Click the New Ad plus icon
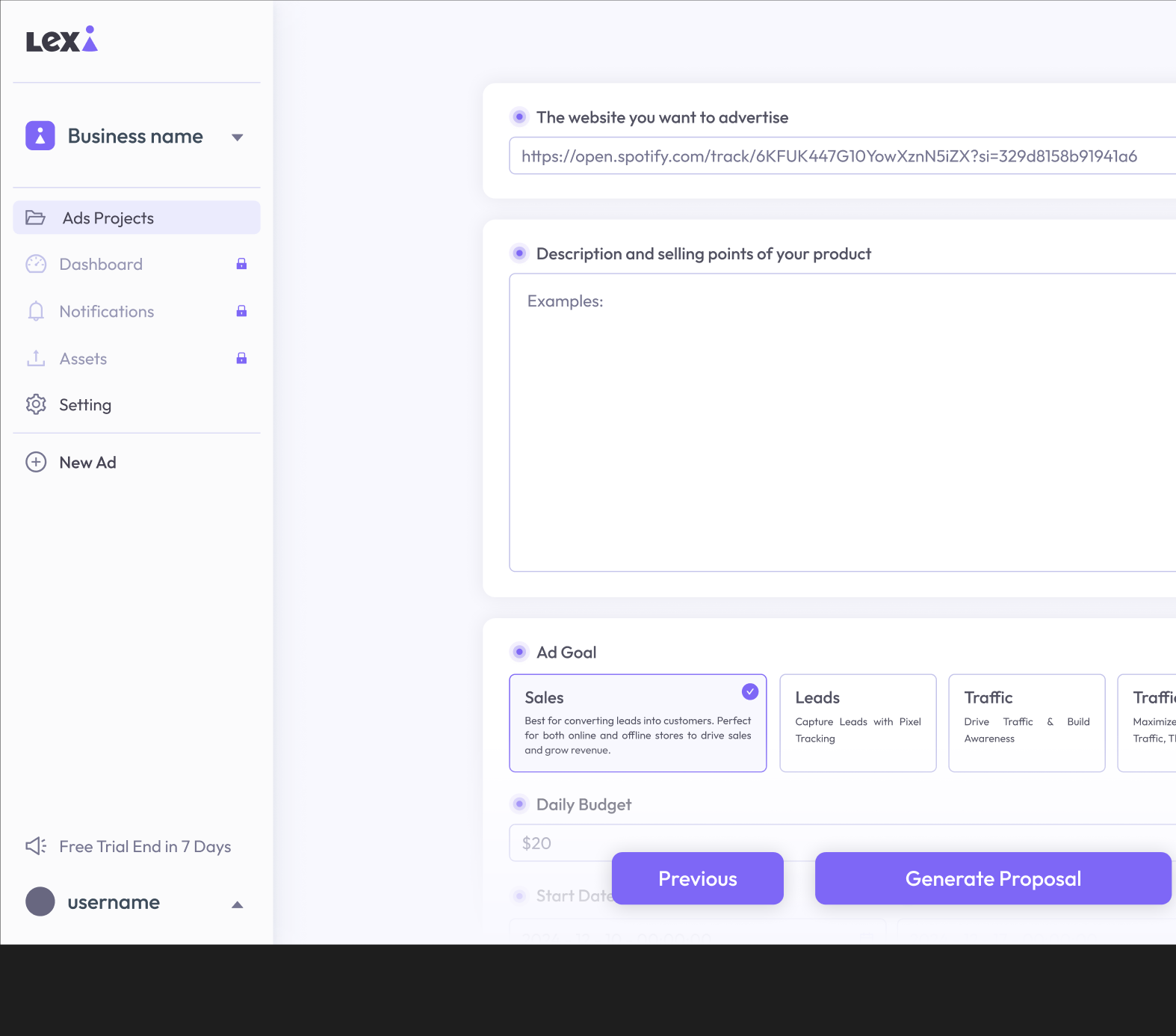Viewport: 1176px width, 1036px height. point(36,462)
